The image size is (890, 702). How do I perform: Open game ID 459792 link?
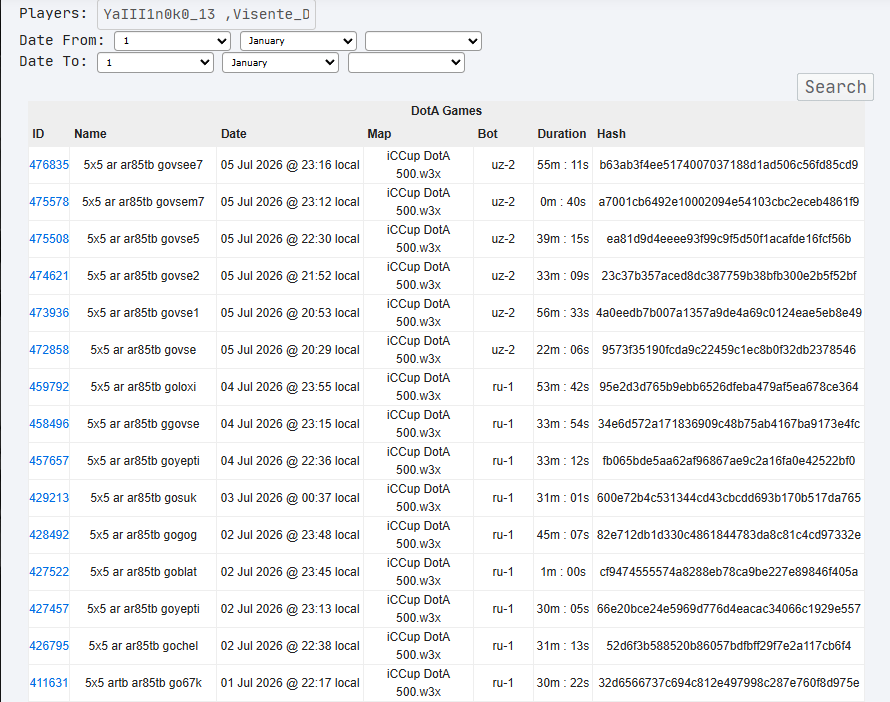pyautogui.click(x=49, y=386)
